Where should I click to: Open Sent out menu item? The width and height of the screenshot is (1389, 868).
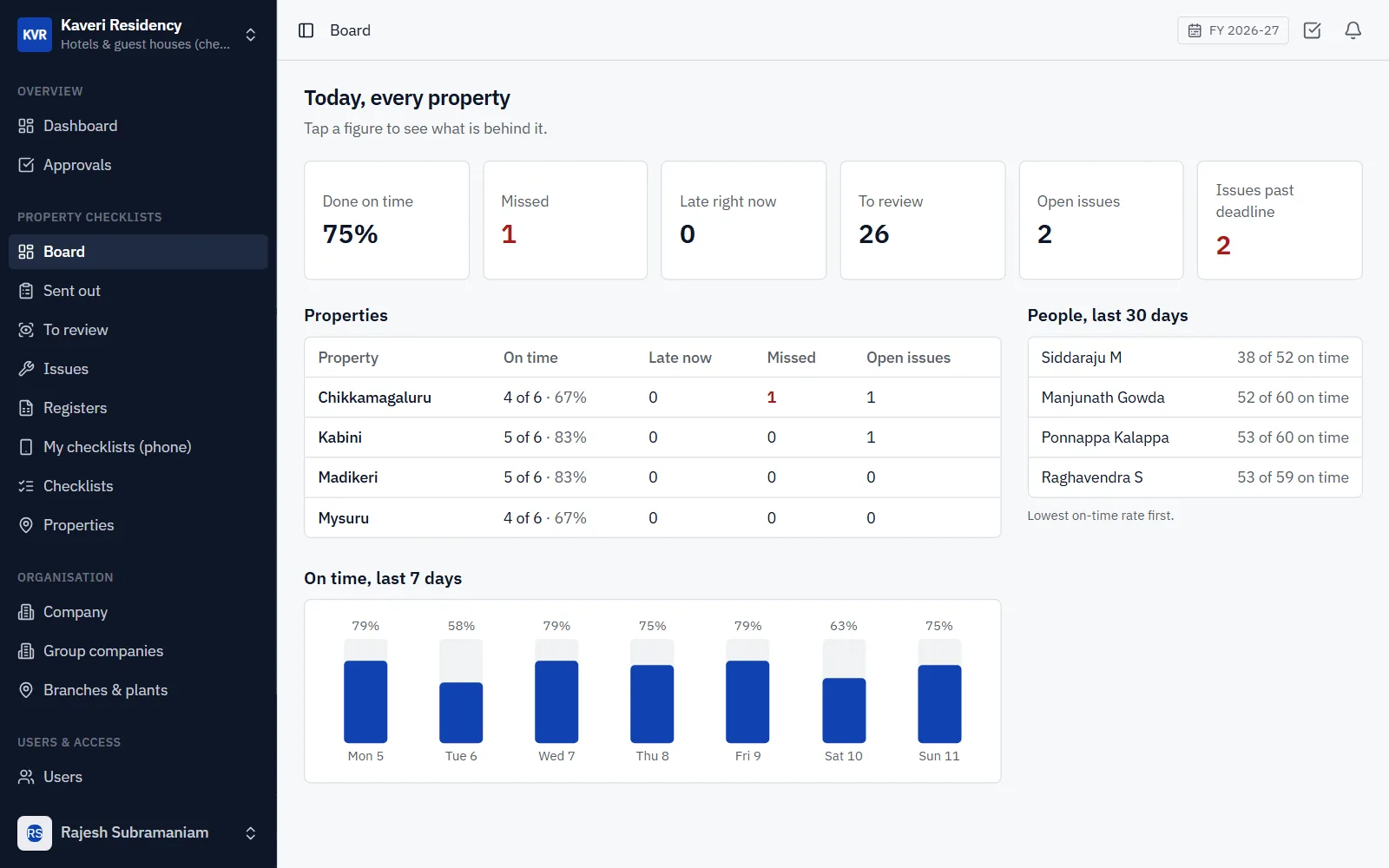[139, 291]
